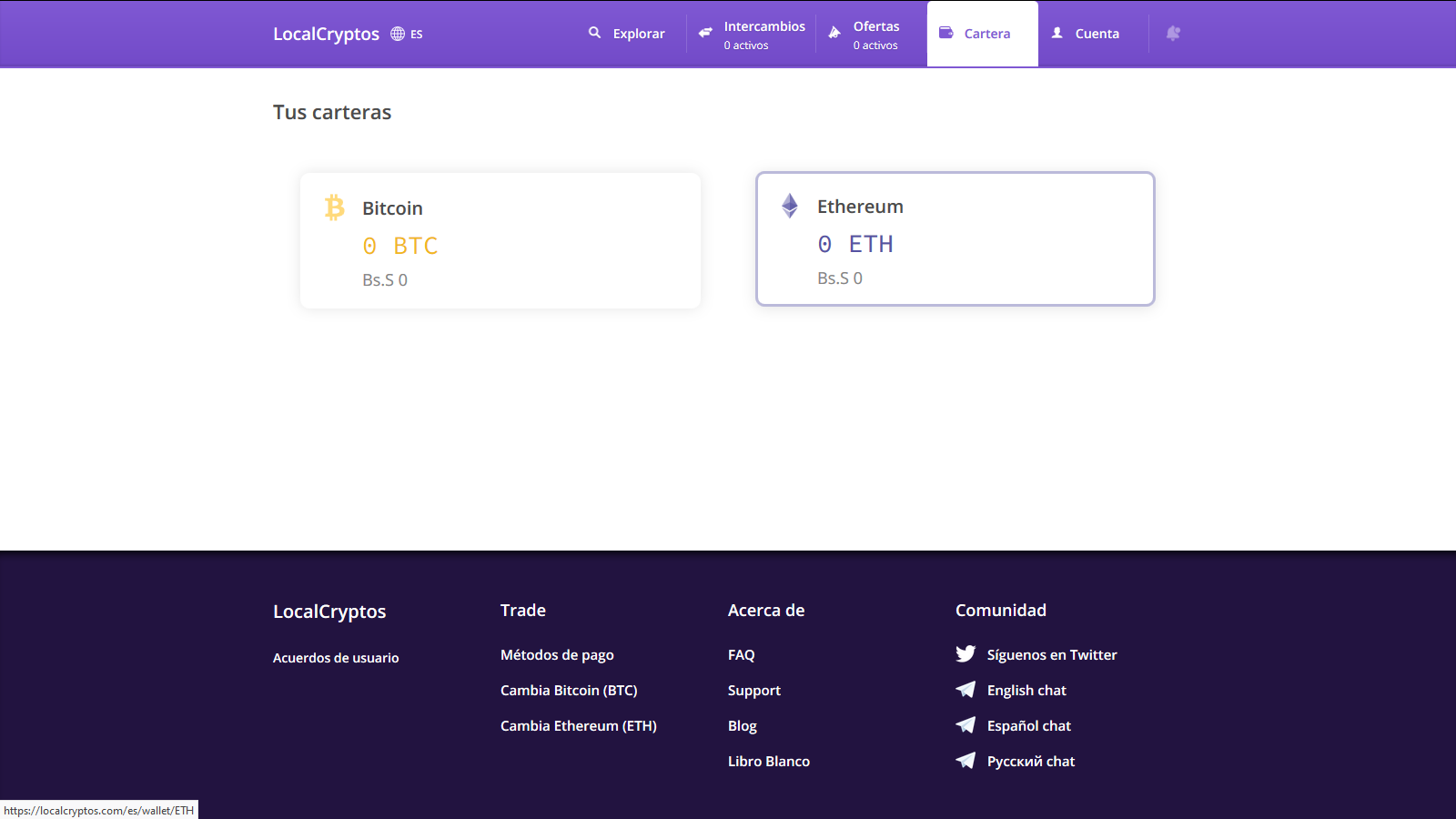Open Acuerdos de usuario link
The width and height of the screenshot is (1456, 819).
(x=336, y=658)
